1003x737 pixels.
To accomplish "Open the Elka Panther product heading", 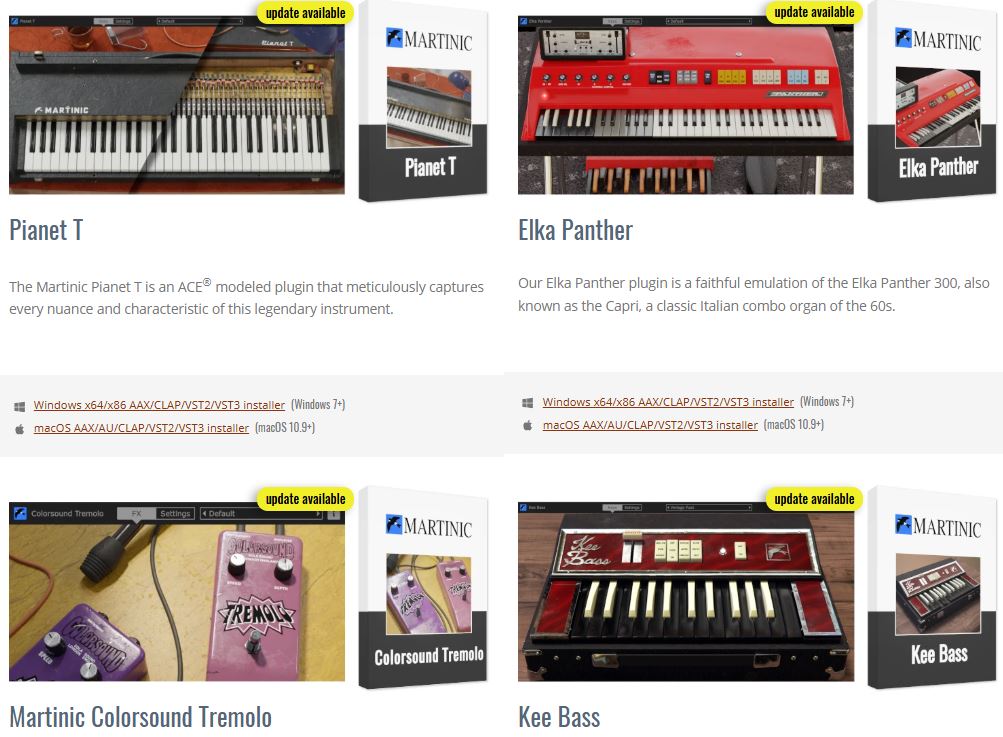I will point(575,230).
